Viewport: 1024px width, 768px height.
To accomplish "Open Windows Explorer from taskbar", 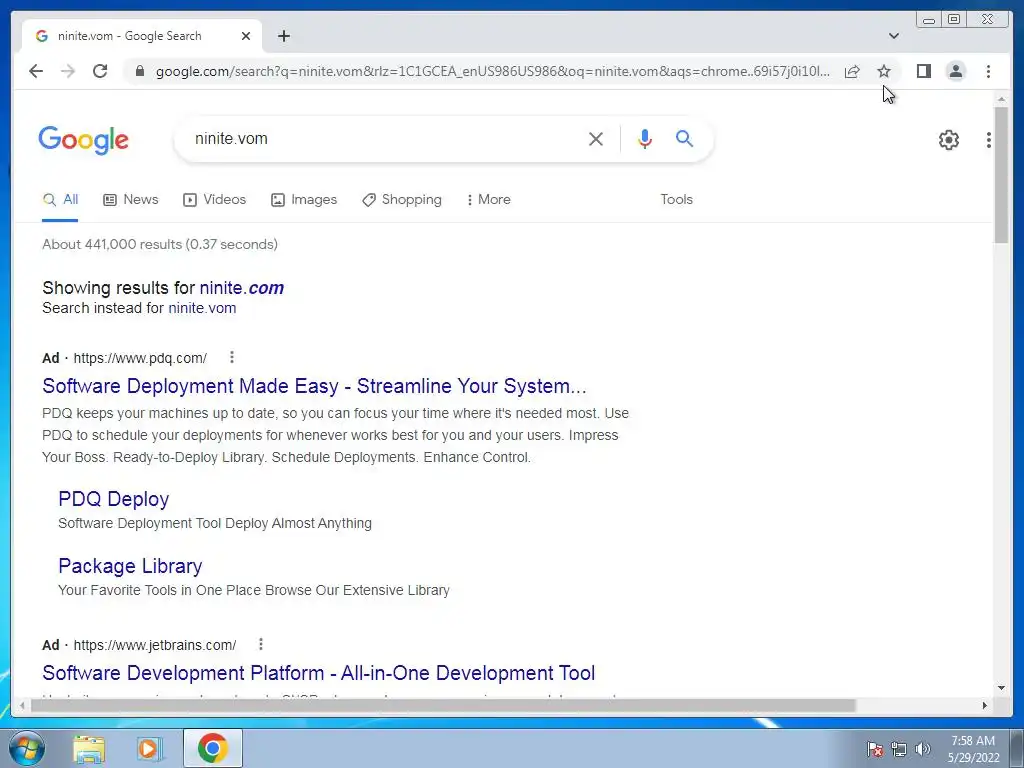I will tap(89, 748).
